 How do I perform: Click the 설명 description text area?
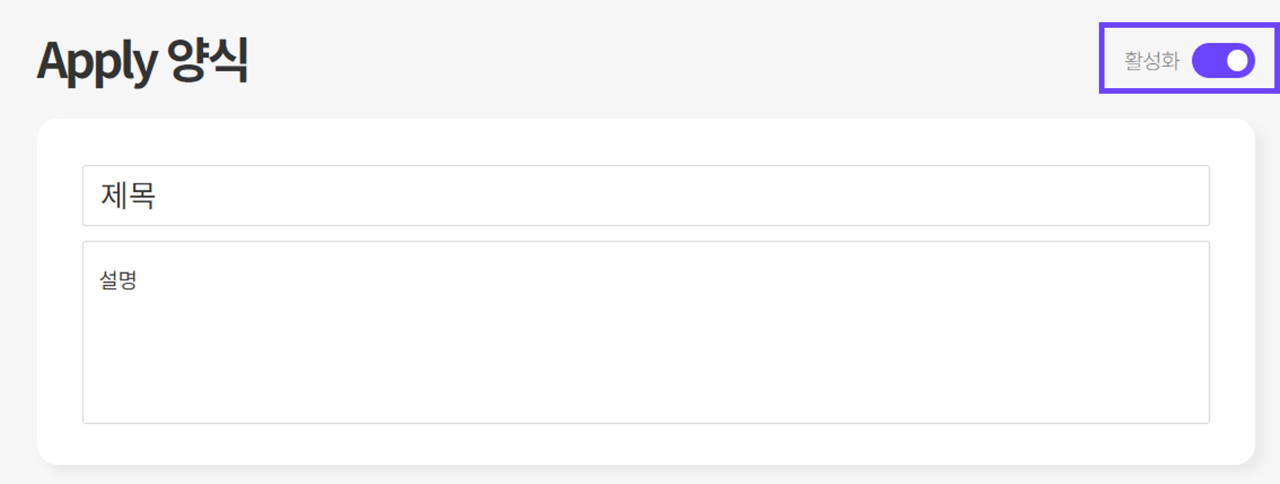click(645, 332)
